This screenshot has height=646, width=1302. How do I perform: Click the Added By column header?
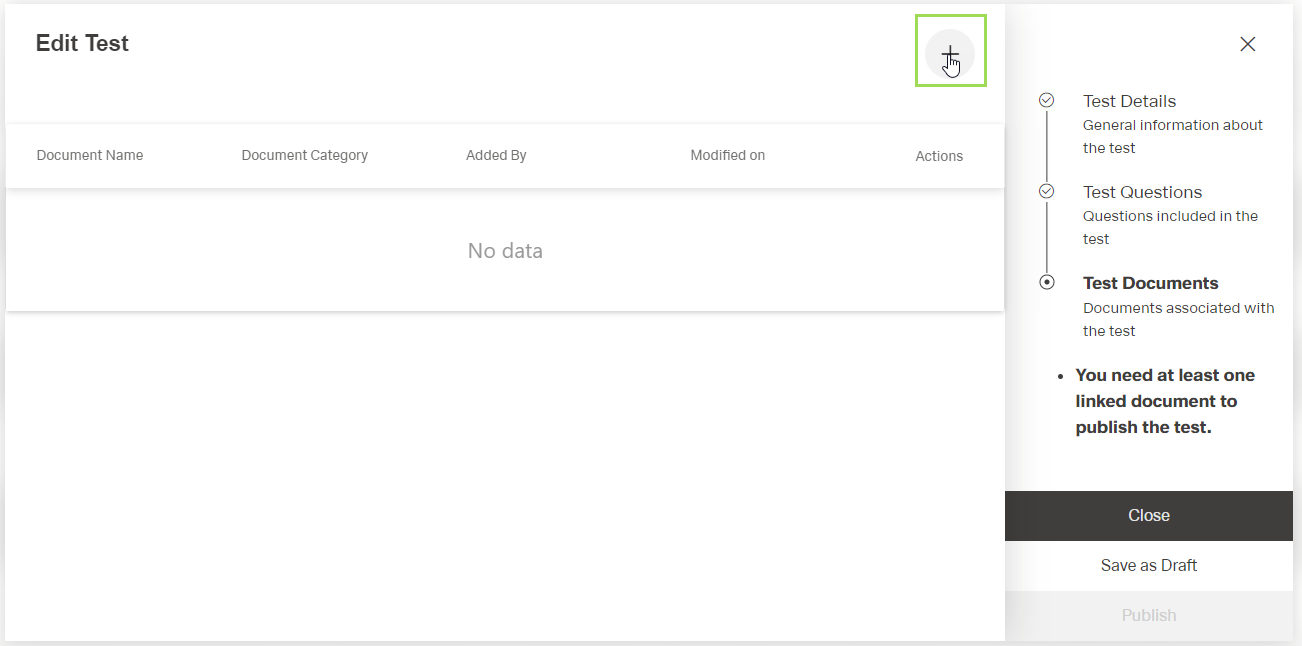coord(496,155)
